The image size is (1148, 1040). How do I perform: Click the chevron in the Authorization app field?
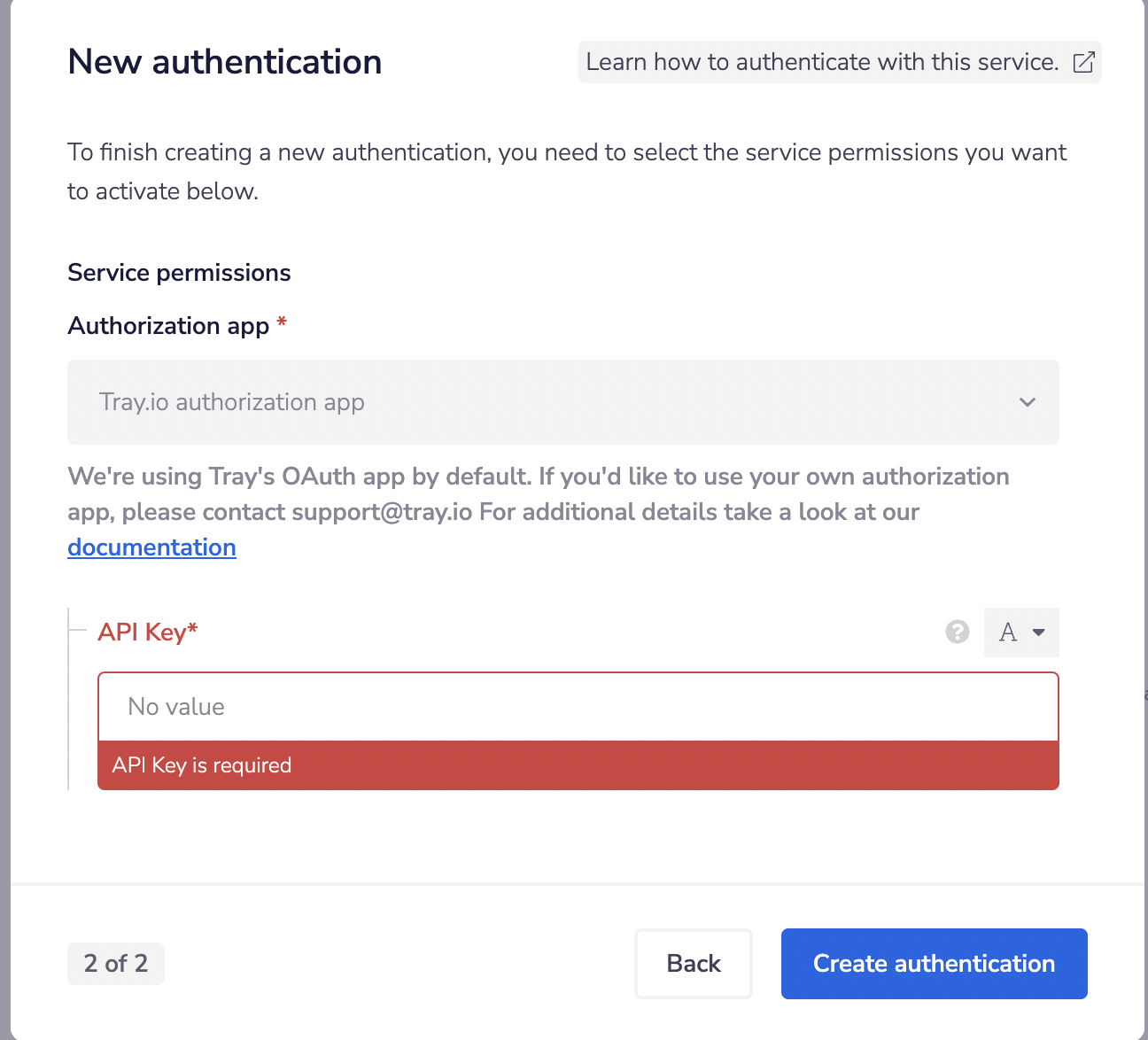pyautogui.click(x=1028, y=402)
